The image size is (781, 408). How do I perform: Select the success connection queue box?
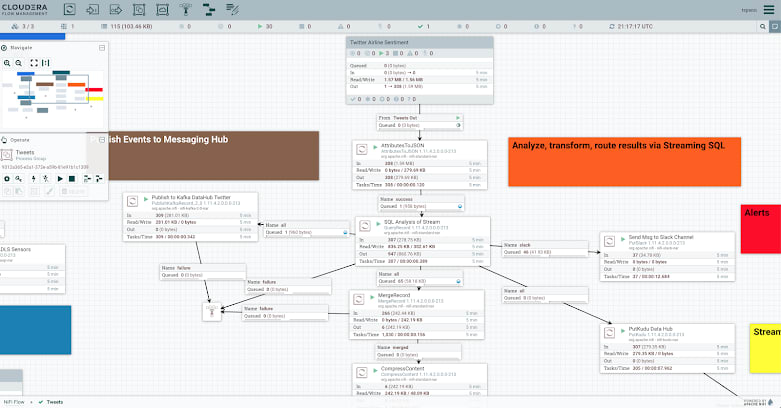click(421, 203)
